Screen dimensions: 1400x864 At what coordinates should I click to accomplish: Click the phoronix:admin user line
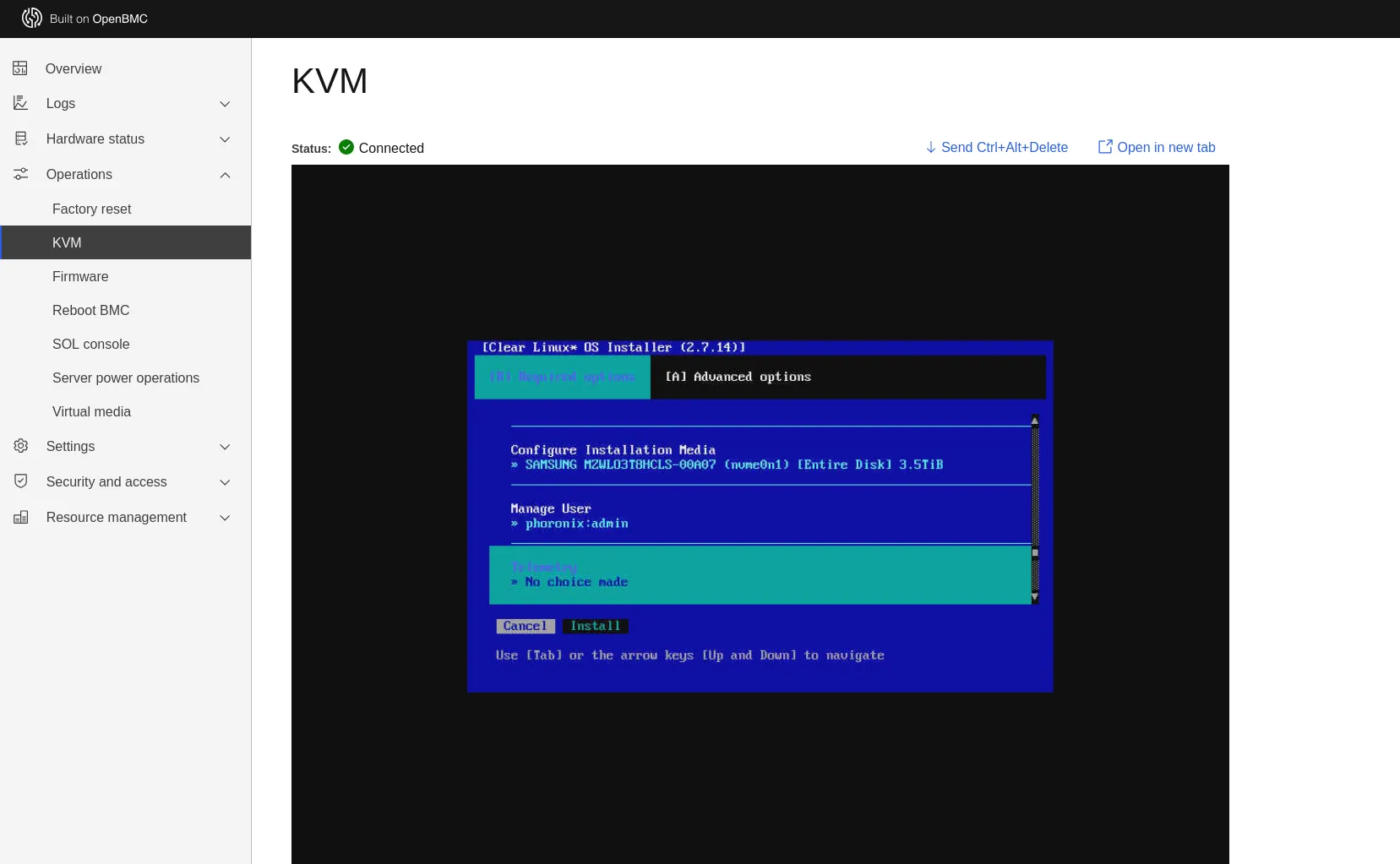569,524
